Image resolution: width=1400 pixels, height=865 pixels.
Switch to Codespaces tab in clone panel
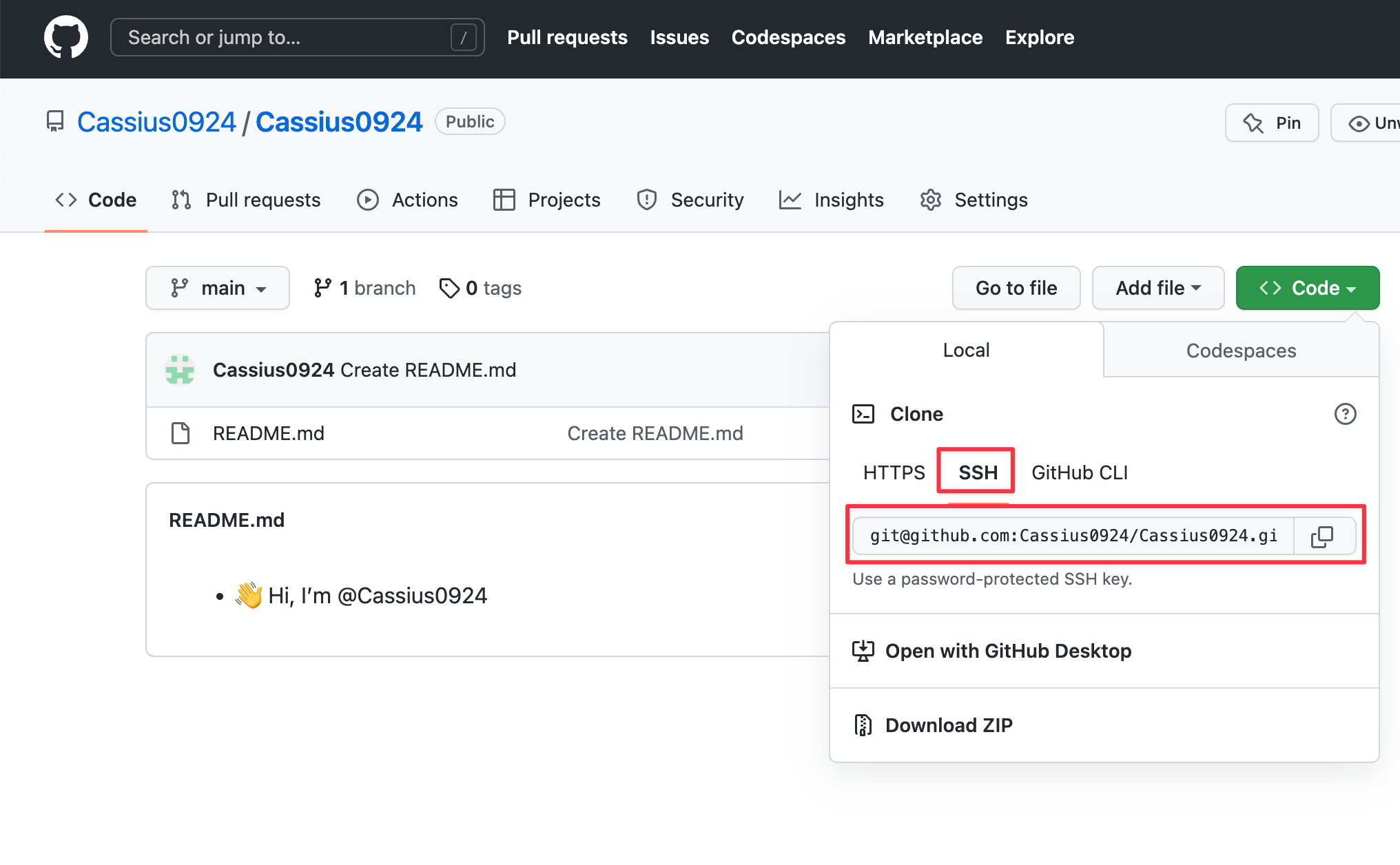point(1241,351)
